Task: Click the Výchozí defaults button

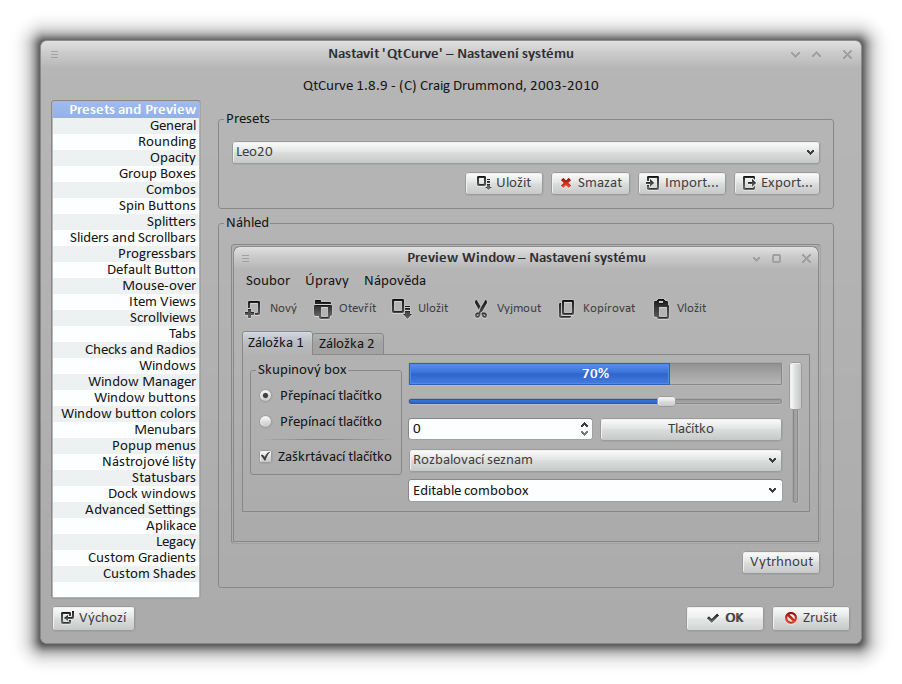Action: click(93, 618)
